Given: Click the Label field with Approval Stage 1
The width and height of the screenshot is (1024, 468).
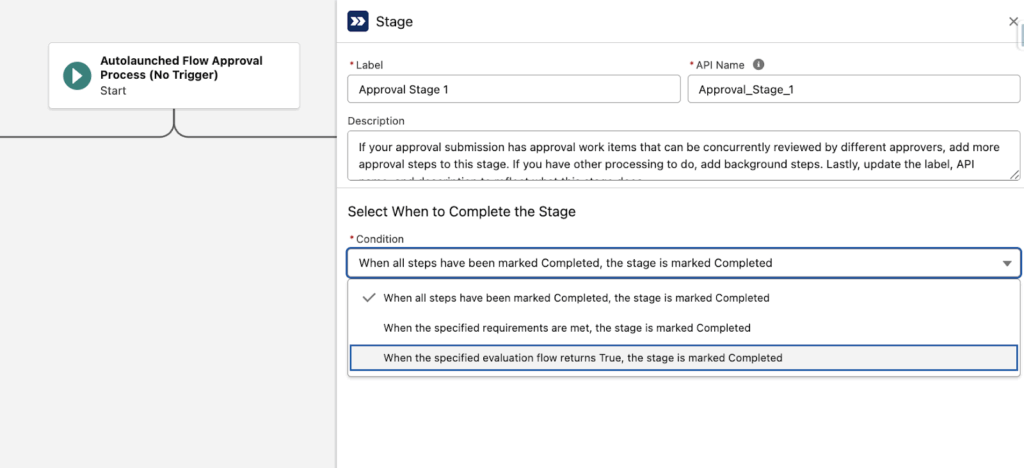Looking at the screenshot, I should click(x=514, y=89).
